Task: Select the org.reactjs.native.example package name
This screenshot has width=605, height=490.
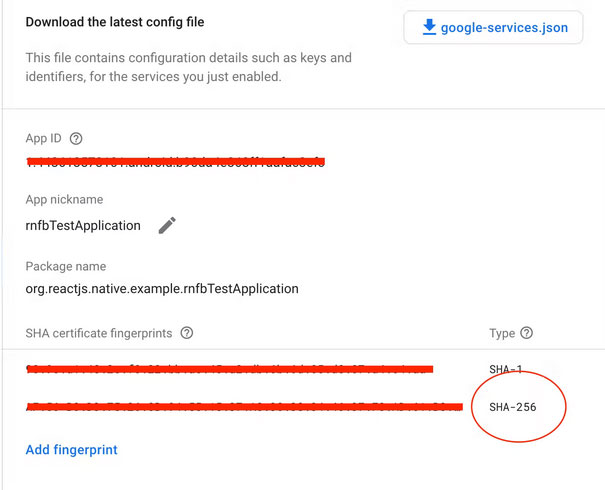Action: [x=162, y=289]
